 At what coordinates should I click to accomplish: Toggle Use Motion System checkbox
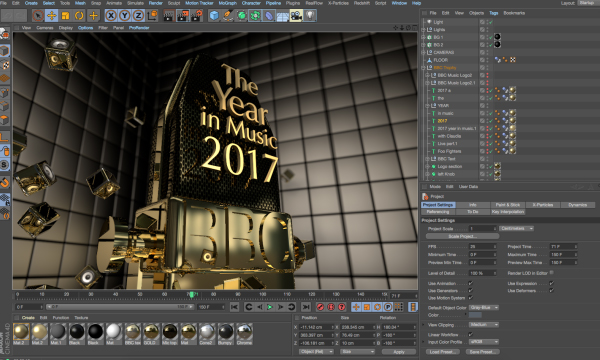tap(471, 298)
